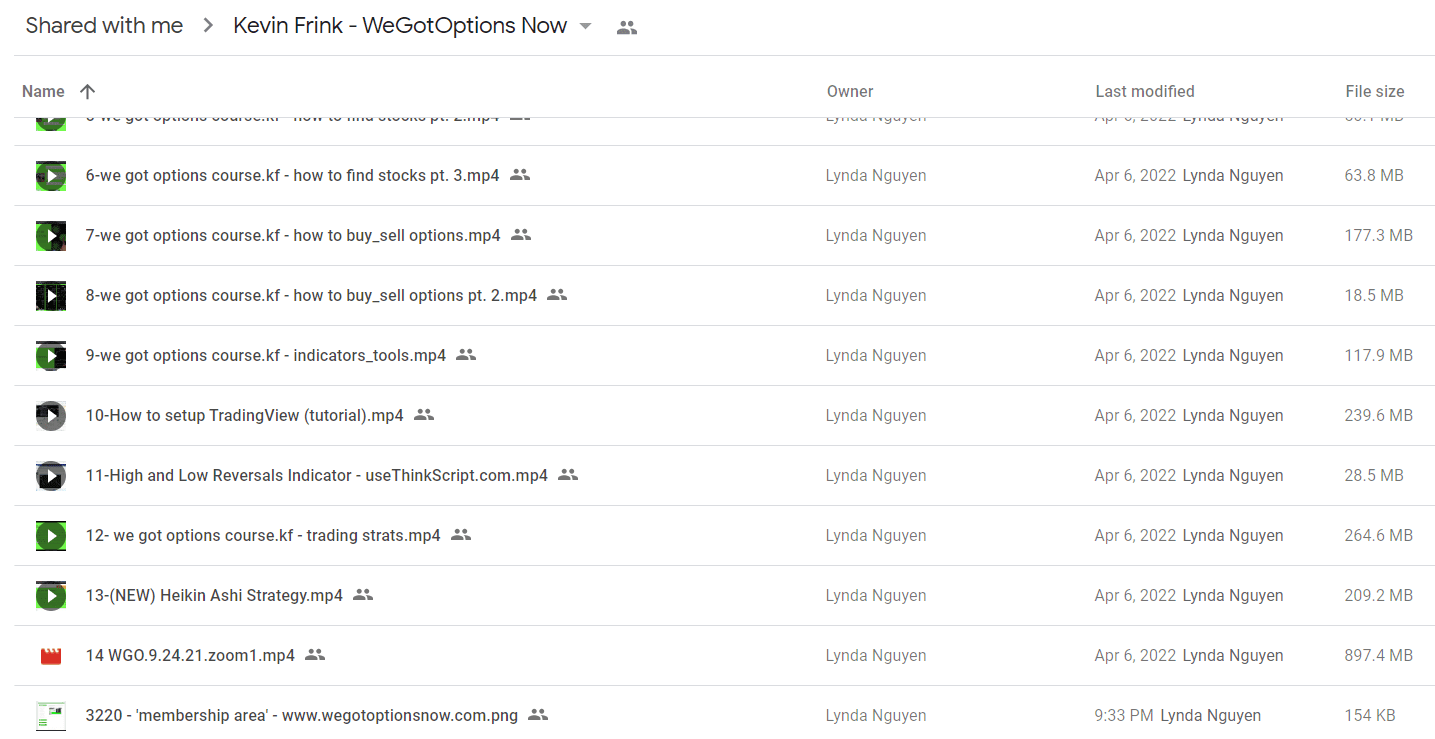Click the Owner column header

coord(850,91)
